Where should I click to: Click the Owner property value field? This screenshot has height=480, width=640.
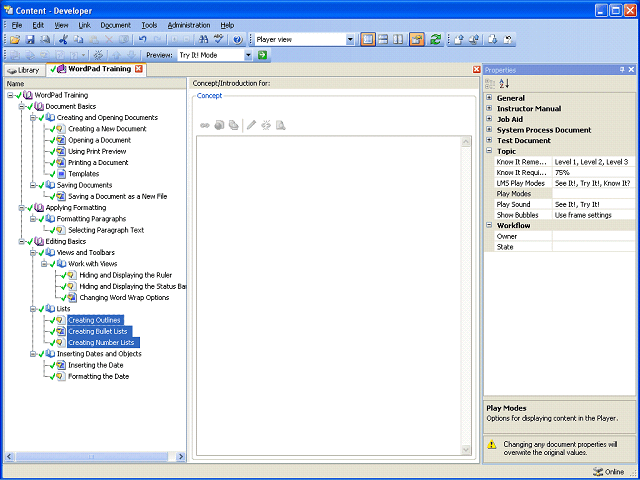click(594, 236)
